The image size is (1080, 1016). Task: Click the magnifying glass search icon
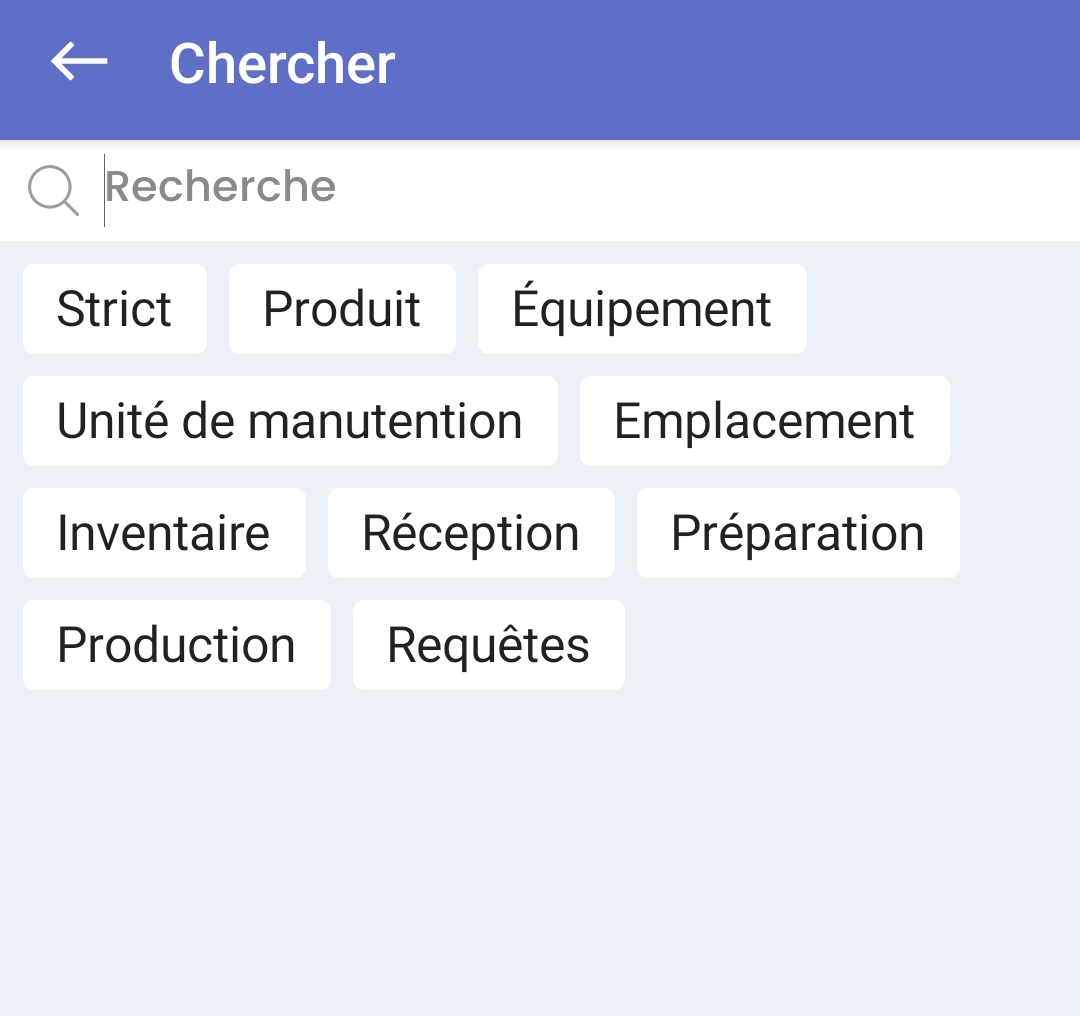[52, 190]
